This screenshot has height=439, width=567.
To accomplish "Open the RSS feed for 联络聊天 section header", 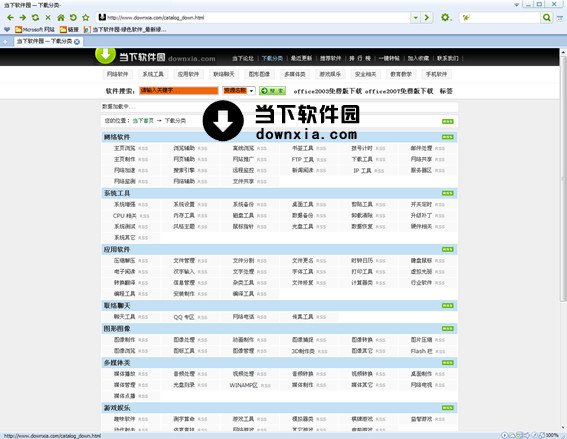I will pos(447,306).
